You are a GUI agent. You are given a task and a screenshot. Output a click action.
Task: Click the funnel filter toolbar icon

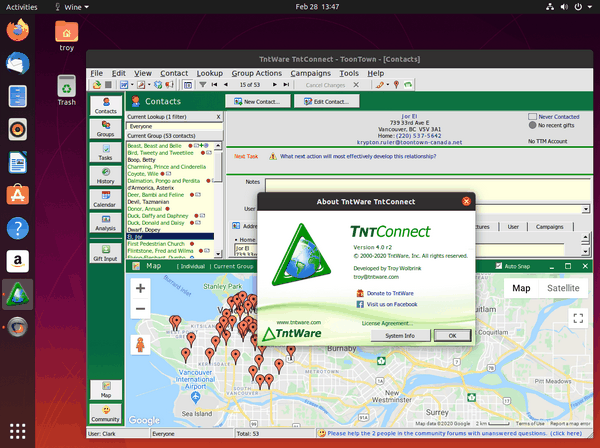tap(203, 85)
